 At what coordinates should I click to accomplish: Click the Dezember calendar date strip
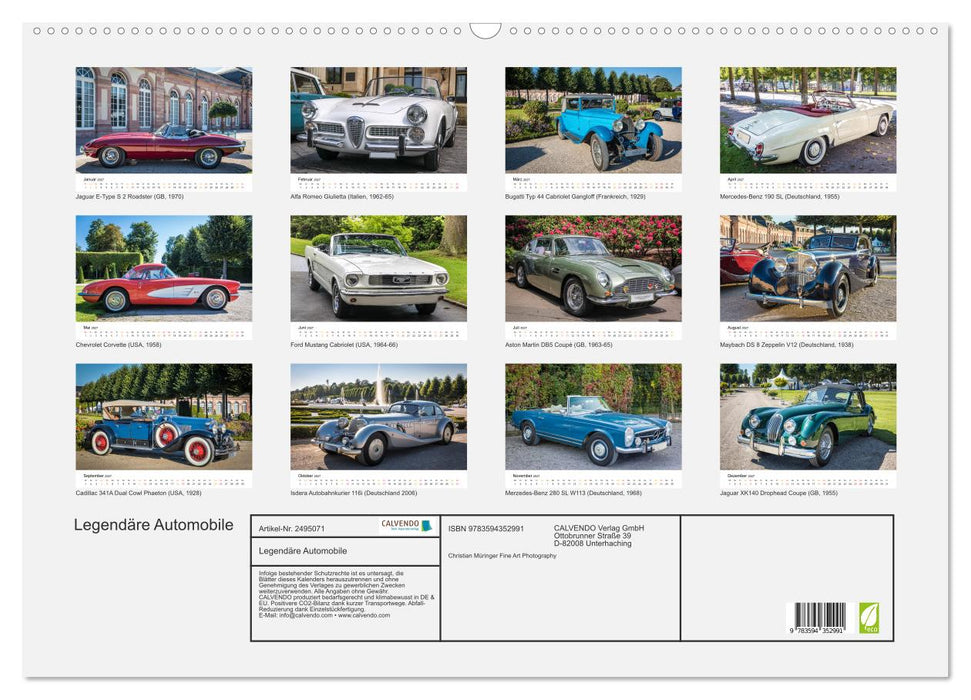coord(808,481)
